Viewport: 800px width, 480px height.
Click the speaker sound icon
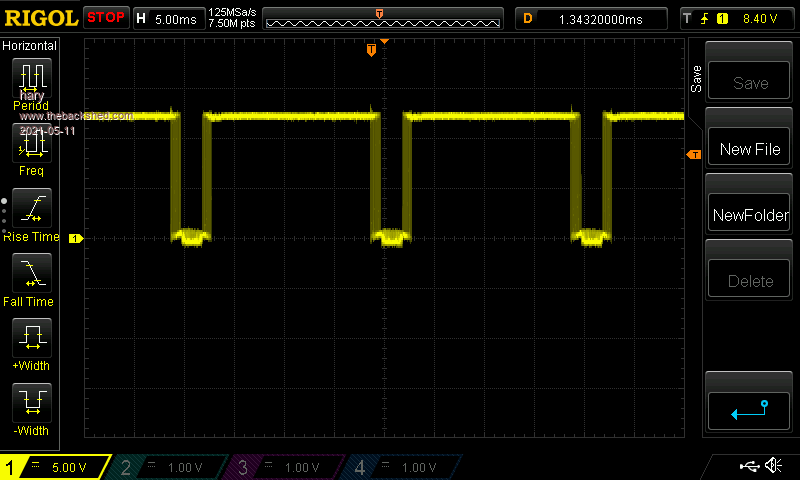click(773, 466)
